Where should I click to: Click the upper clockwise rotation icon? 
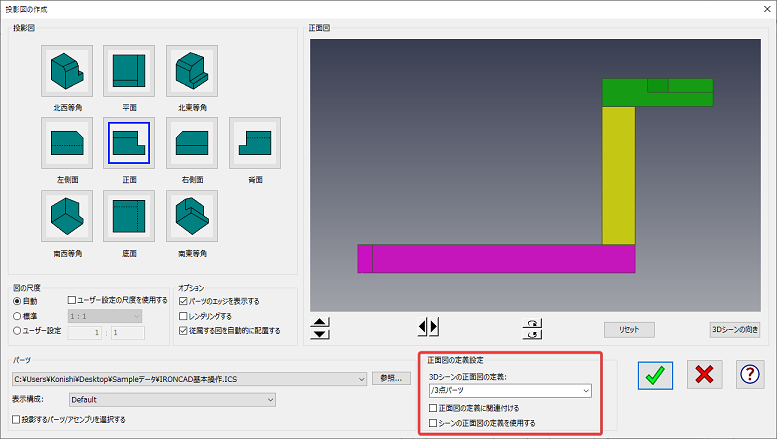pos(532,323)
